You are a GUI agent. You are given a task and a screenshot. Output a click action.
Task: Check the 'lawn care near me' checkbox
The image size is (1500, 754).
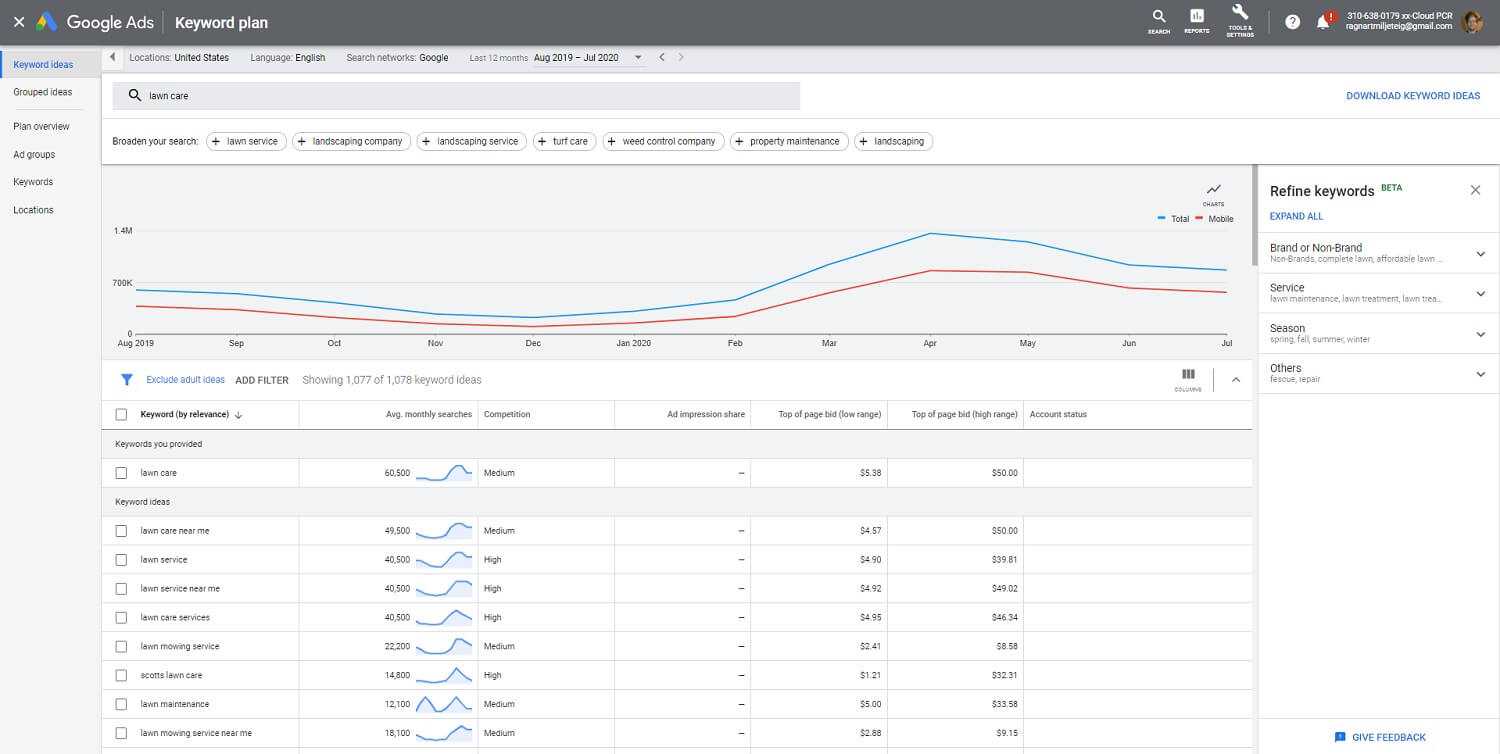pyautogui.click(x=121, y=531)
